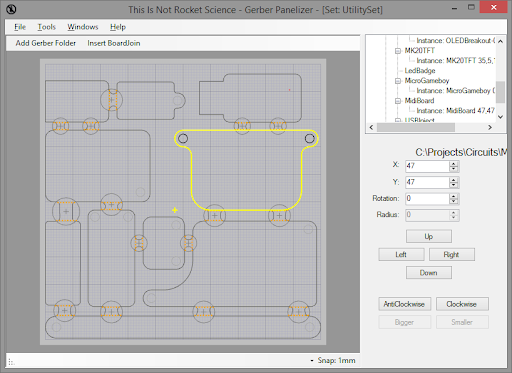512x373 pixels.
Task: Click the left mounting hole of MidiBoard
Action: point(183,138)
